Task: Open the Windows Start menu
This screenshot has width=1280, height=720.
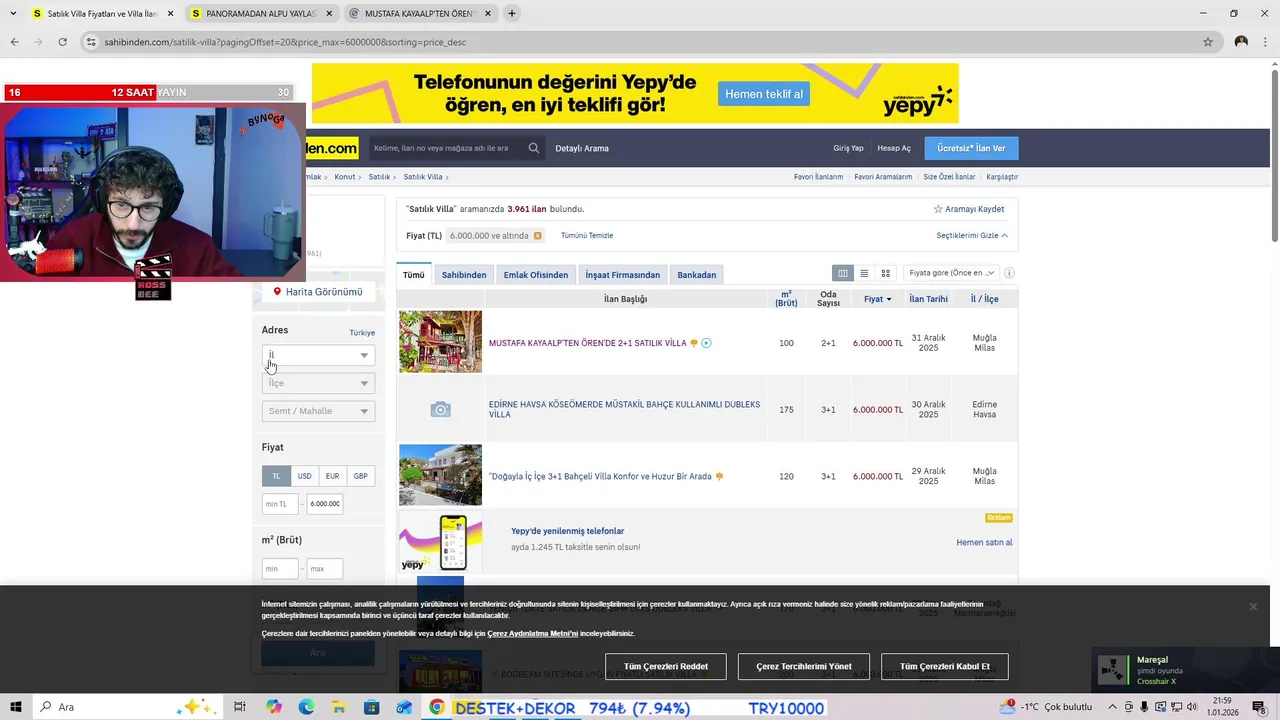Action: (17, 707)
